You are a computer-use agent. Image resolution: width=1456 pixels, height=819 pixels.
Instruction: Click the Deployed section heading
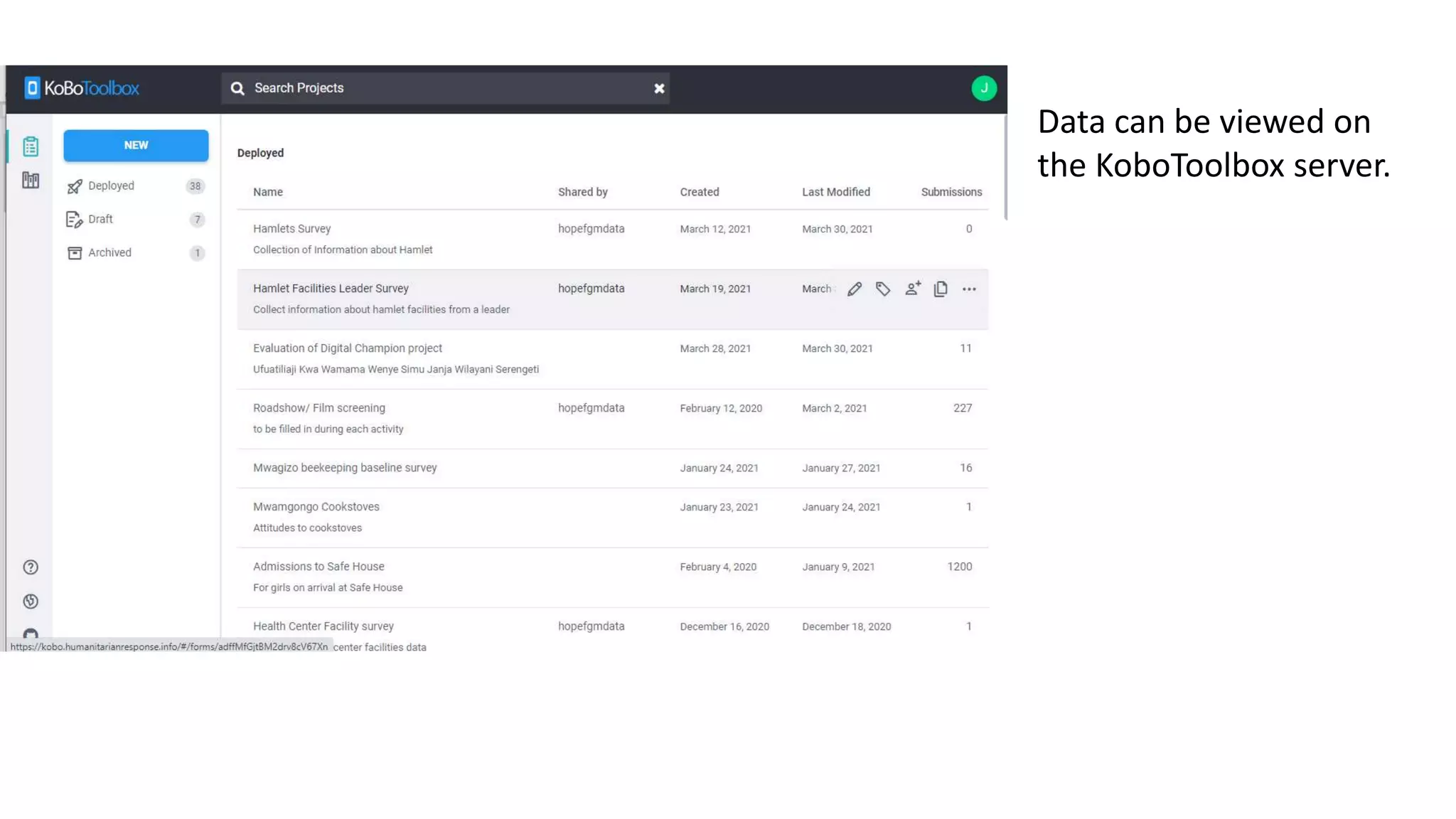tap(260, 153)
